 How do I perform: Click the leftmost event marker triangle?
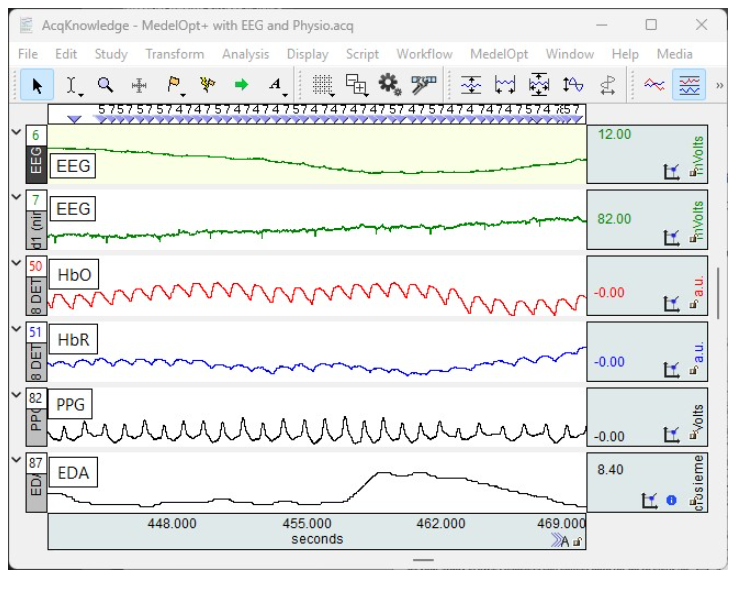point(73,119)
